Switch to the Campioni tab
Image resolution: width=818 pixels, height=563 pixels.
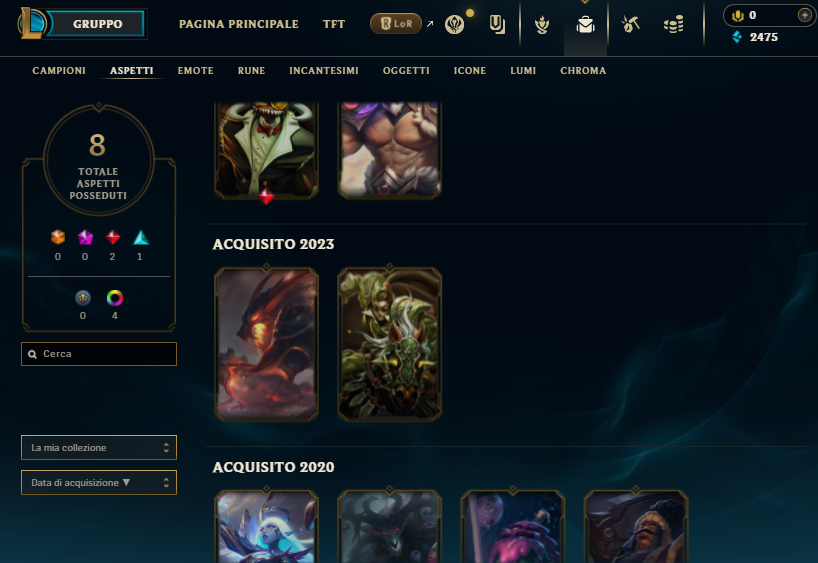[x=59, y=70]
